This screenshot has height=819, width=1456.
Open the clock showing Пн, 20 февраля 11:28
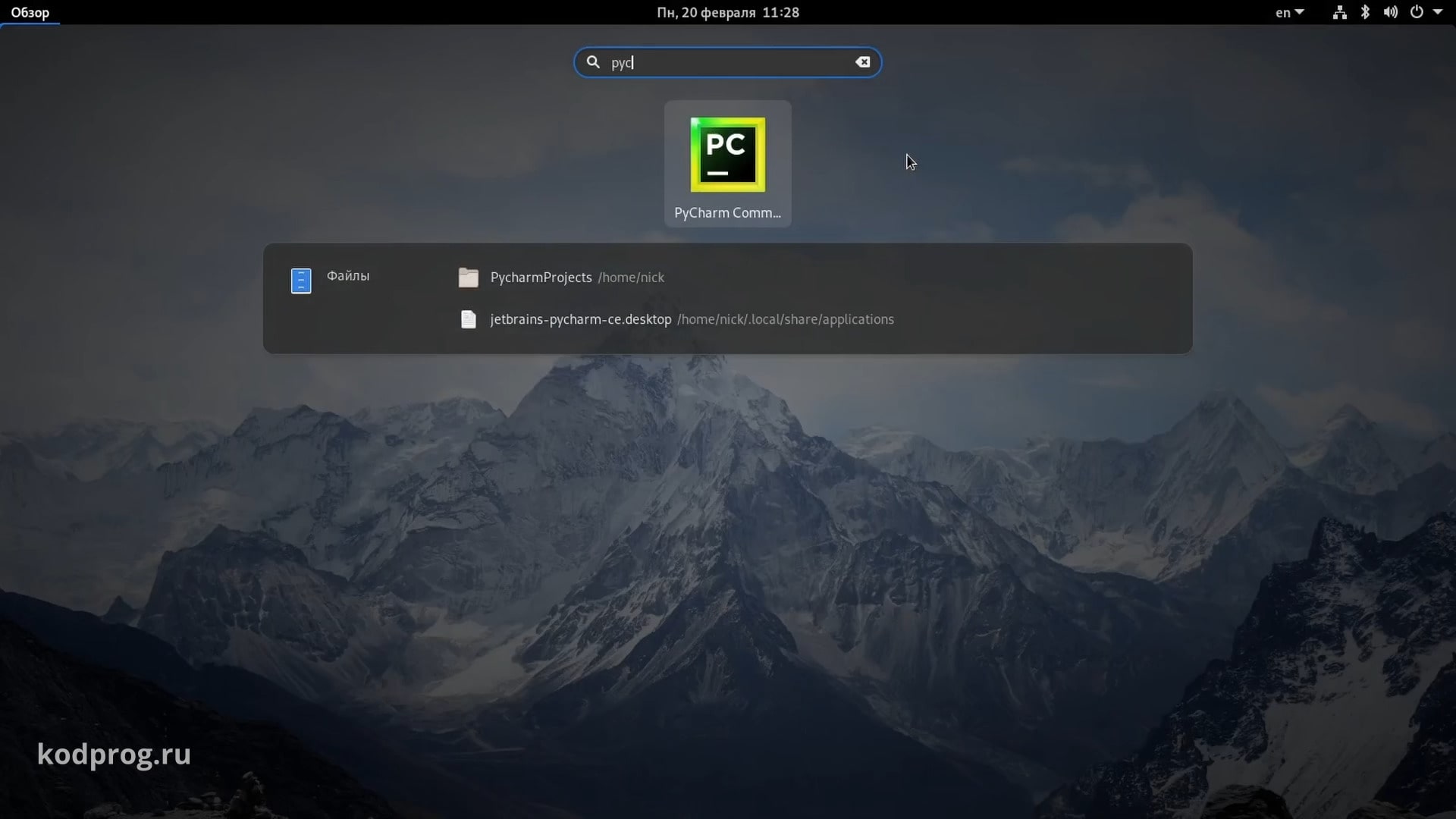727,12
